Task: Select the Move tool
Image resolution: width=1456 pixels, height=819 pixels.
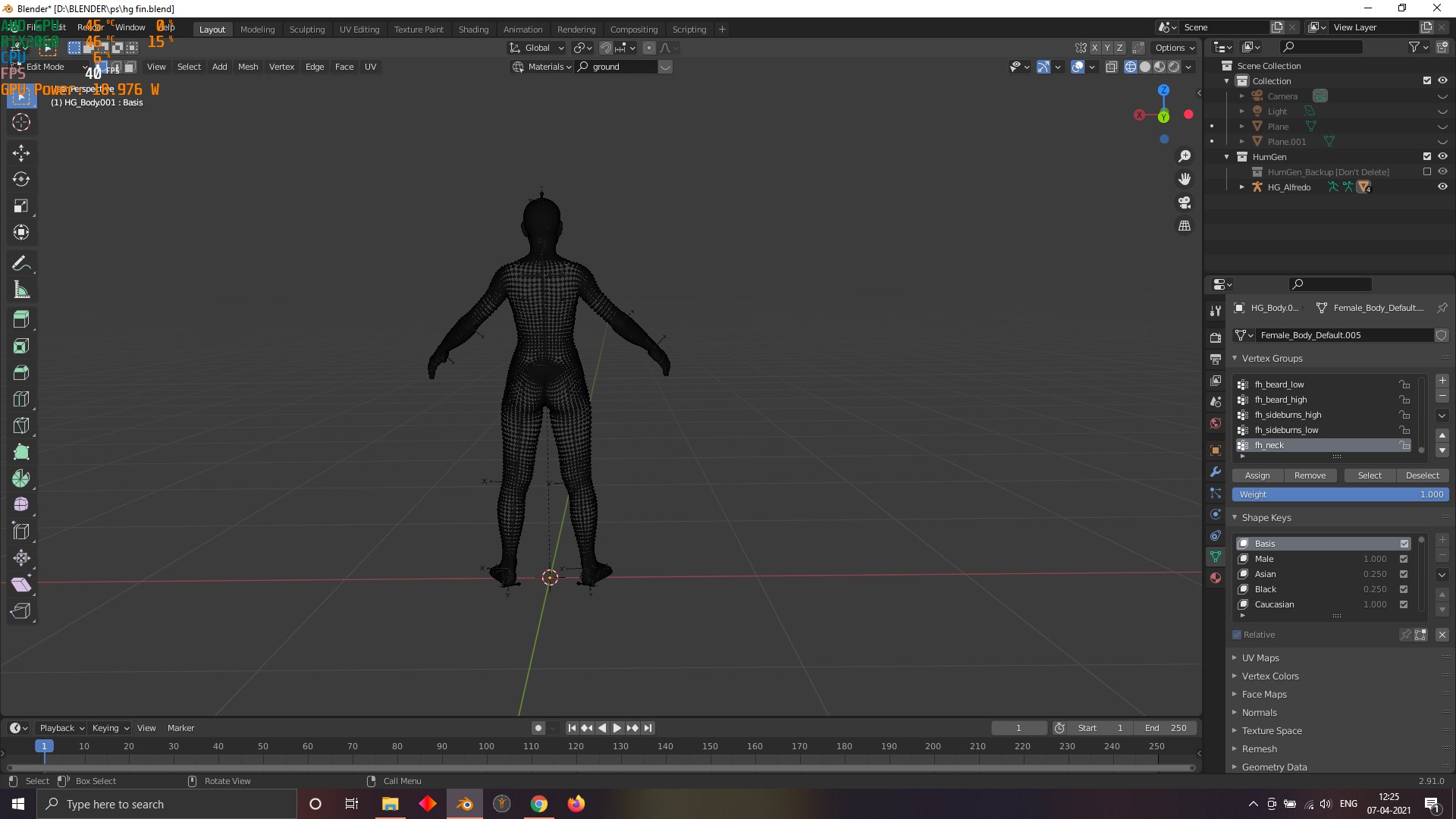Action: point(21,153)
